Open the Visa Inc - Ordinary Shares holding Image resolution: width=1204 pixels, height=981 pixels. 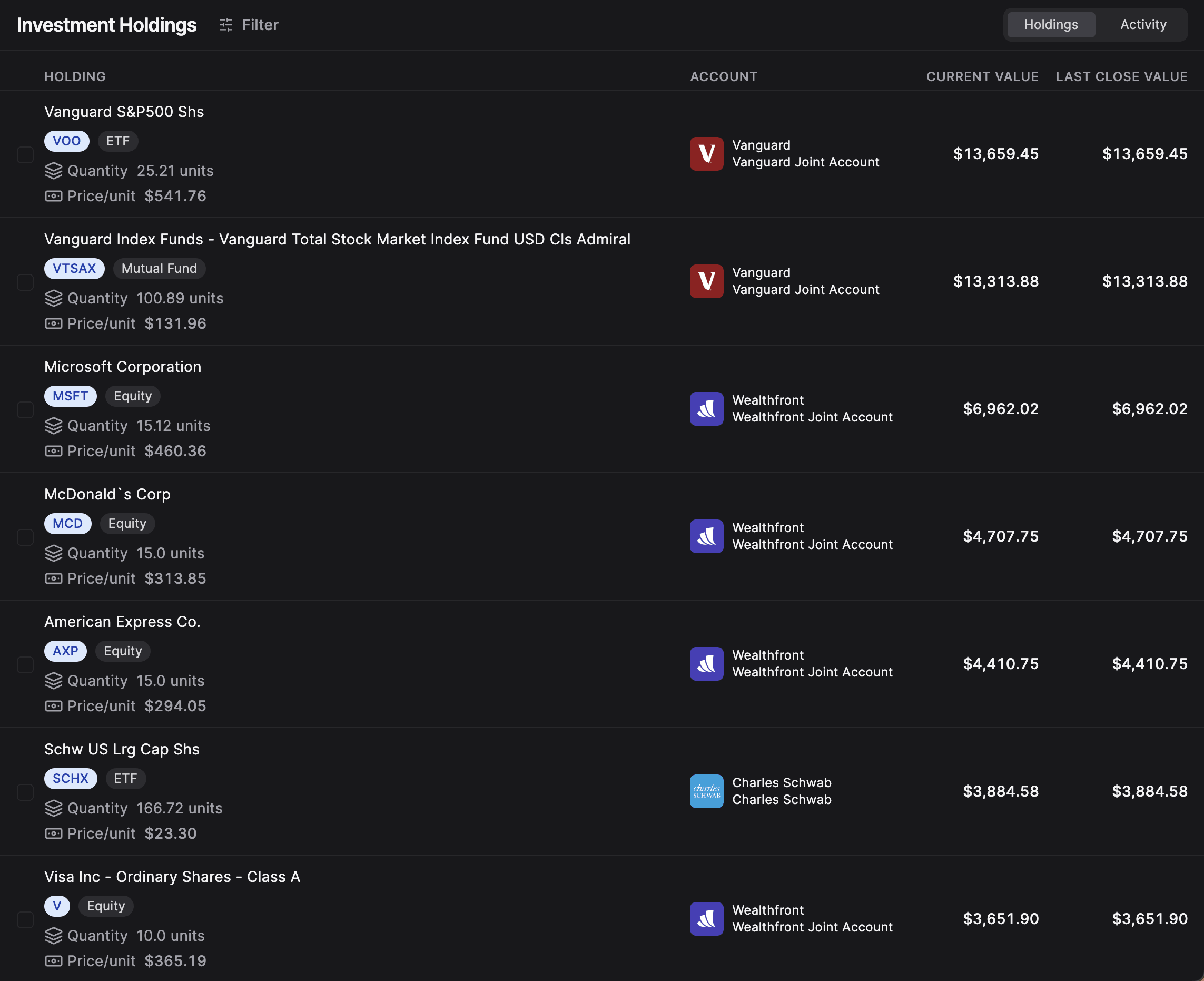(172, 877)
